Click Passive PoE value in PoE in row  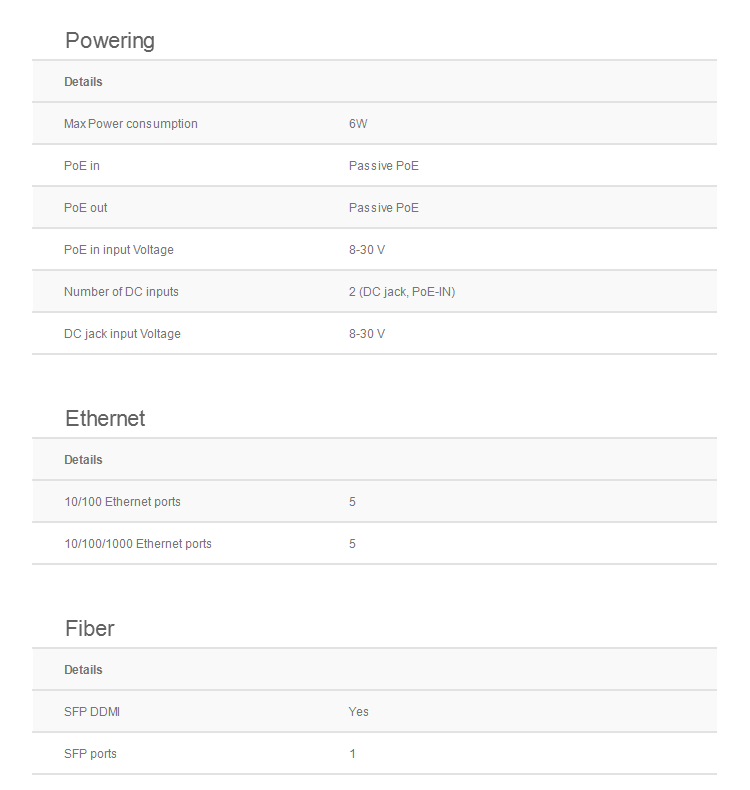[384, 166]
